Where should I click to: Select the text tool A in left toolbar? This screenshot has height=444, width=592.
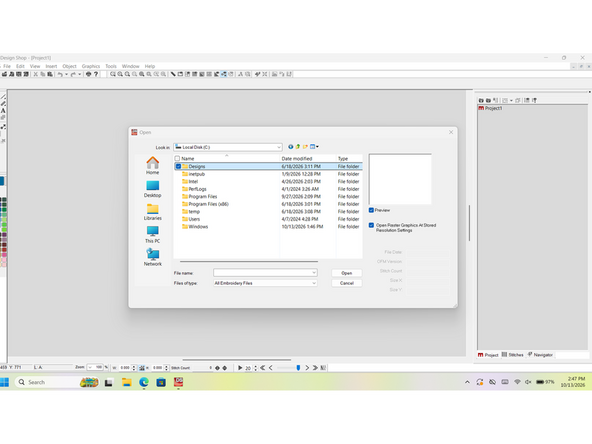coord(3,111)
